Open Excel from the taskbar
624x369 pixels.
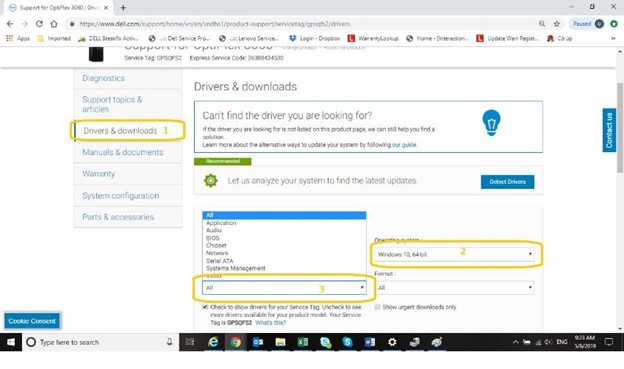[303, 342]
